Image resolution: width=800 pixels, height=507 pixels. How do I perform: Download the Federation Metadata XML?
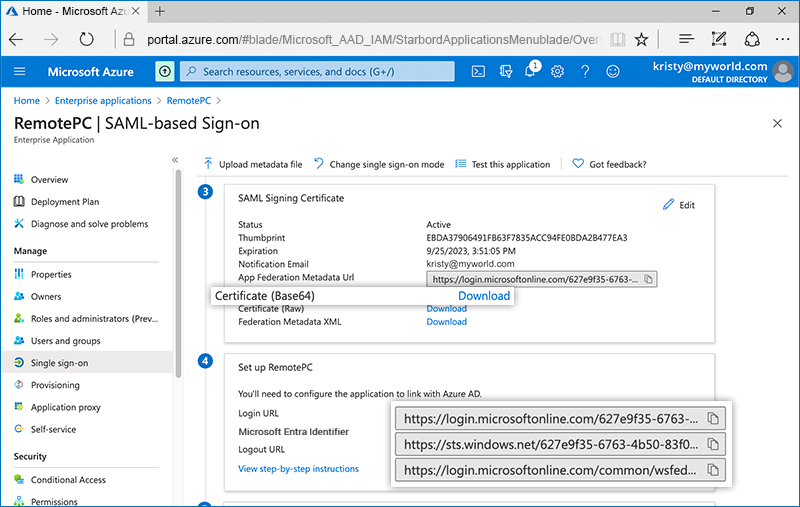pyautogui.click(x=446, y=322)
